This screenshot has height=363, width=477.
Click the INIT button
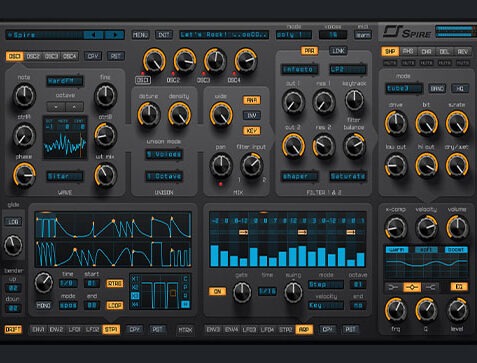164,35
